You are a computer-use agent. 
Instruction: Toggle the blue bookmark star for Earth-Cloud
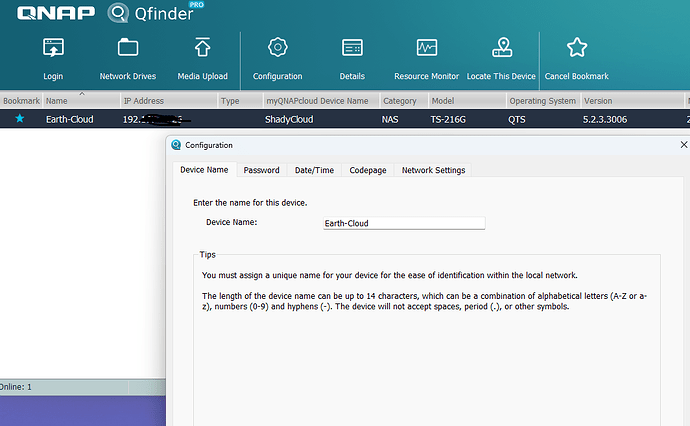pos(20,118)
